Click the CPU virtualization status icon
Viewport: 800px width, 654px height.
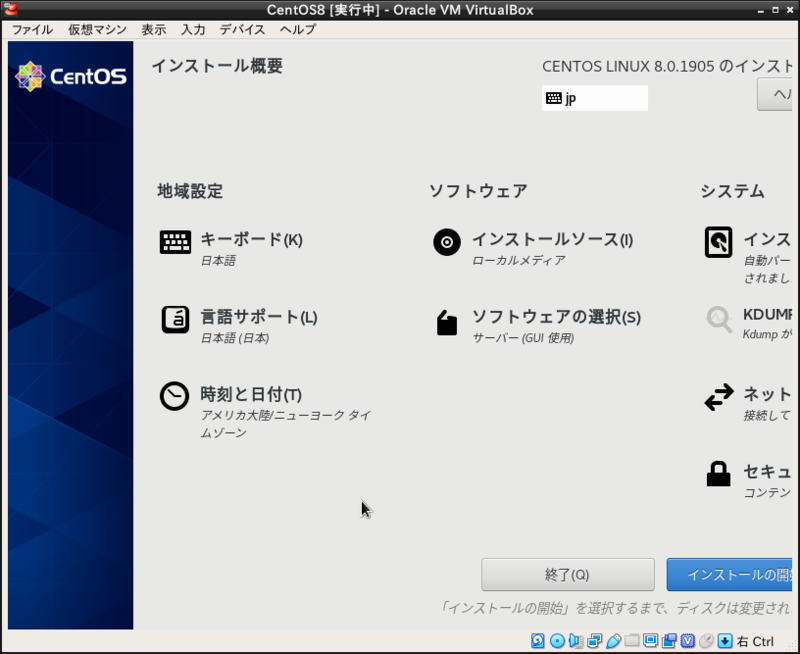click(688, 641)
